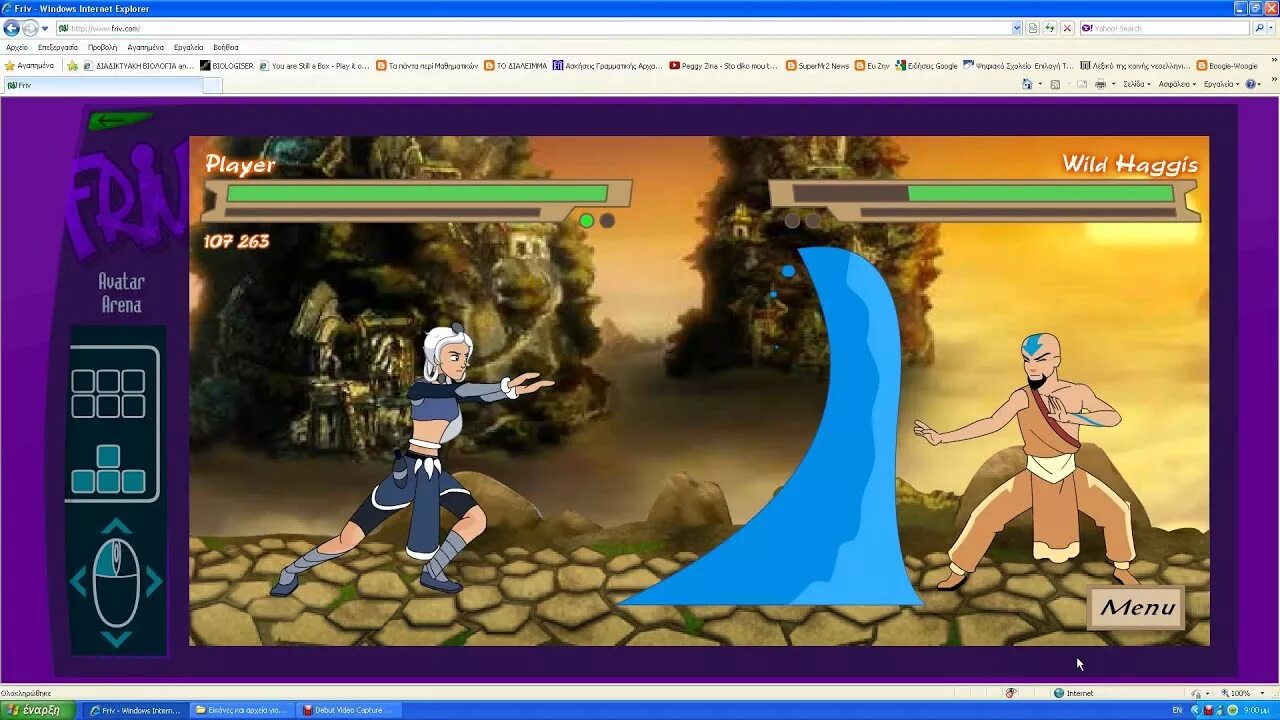Open the Προβολή menu
1280x720 pixels.
(102, 47)
